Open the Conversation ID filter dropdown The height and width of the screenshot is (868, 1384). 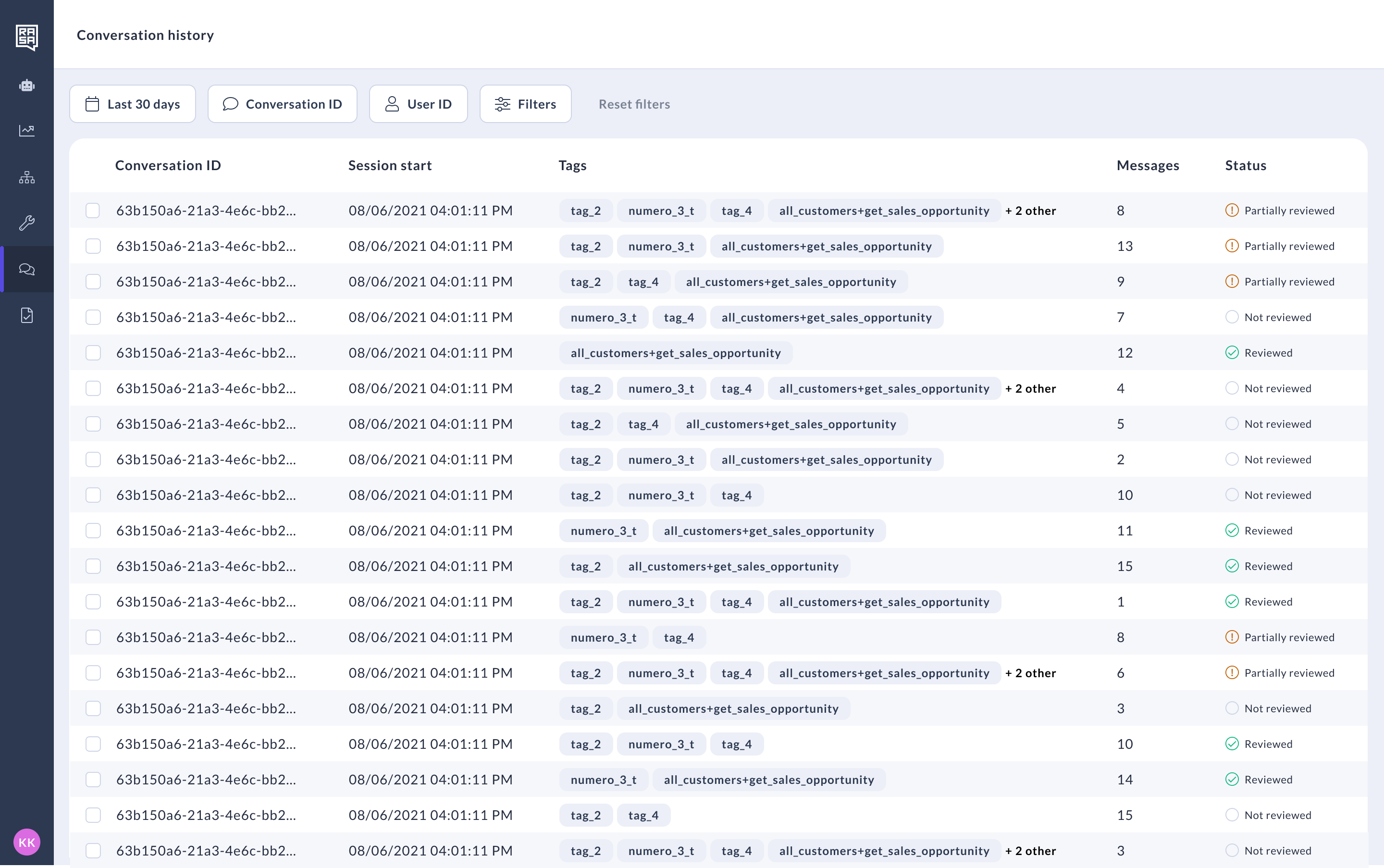[x=283, y=104]
